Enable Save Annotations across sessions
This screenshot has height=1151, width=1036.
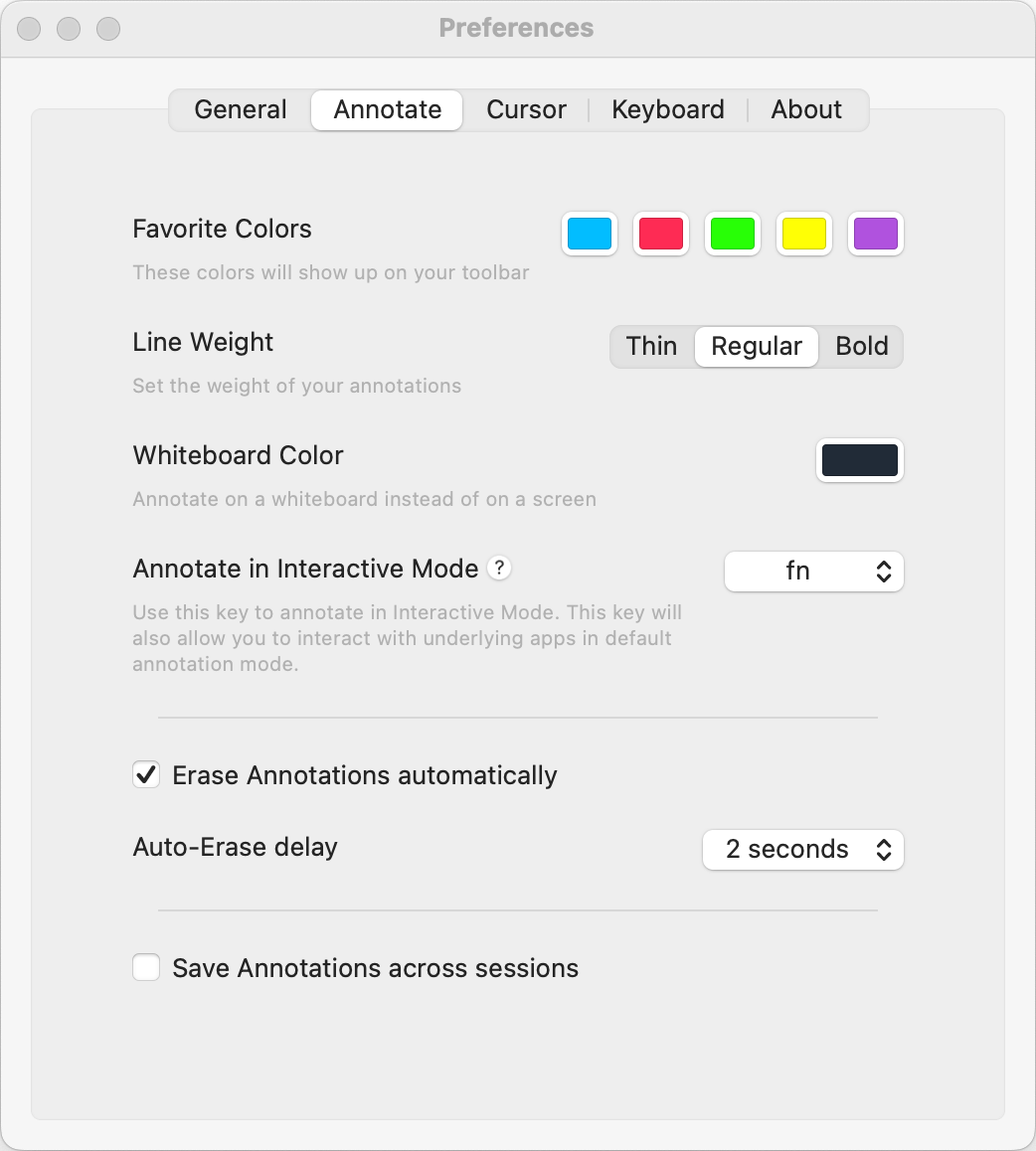(146, 968)
